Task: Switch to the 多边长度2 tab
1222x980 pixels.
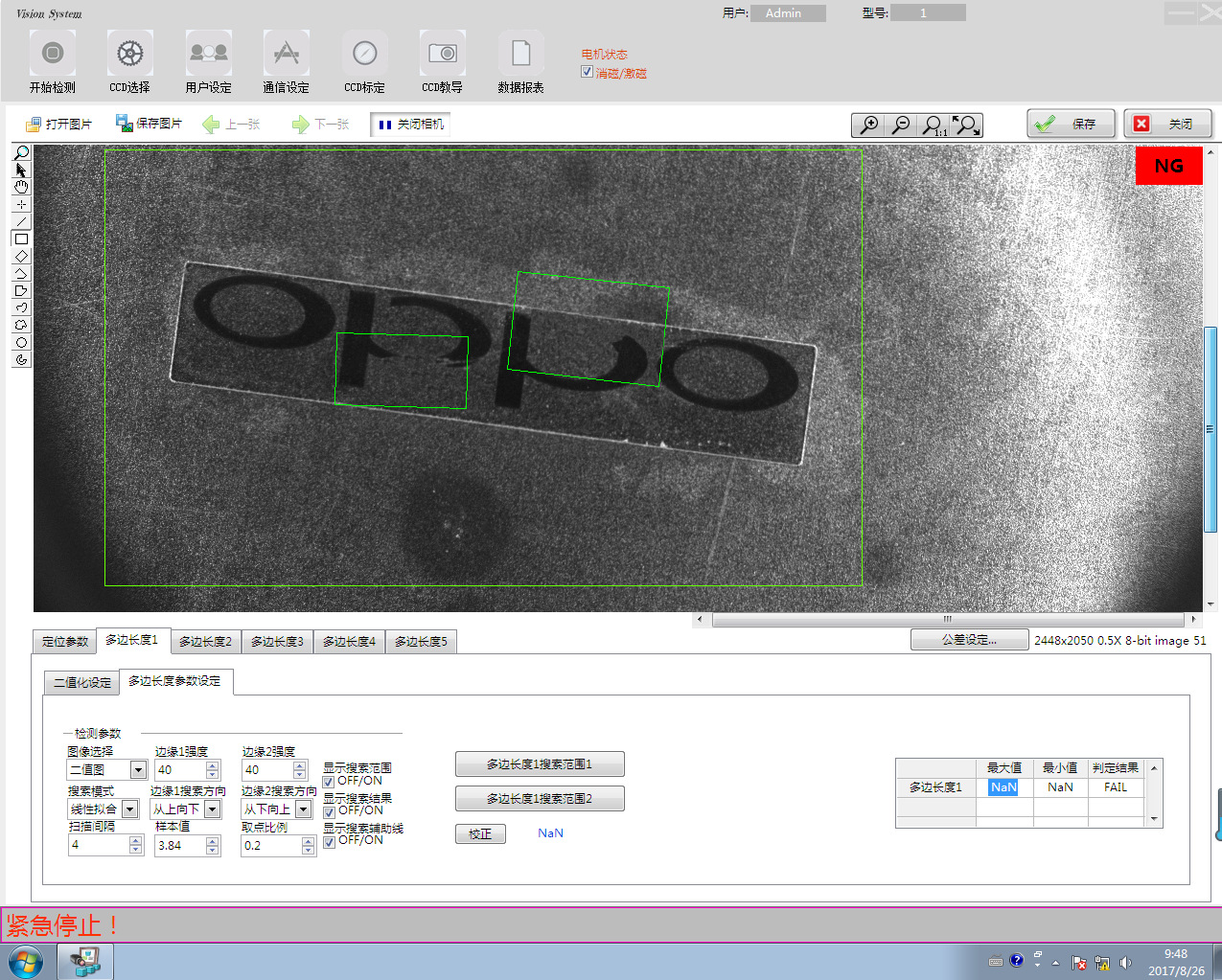Action: pyautogui.click(x=205, y=641)
